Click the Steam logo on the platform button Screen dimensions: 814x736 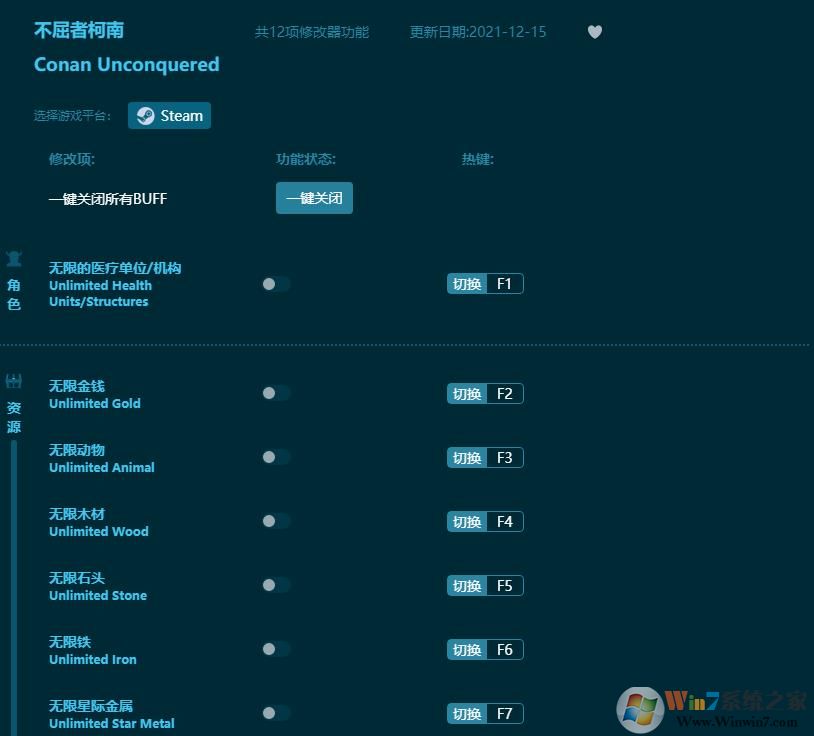(144, 115)
